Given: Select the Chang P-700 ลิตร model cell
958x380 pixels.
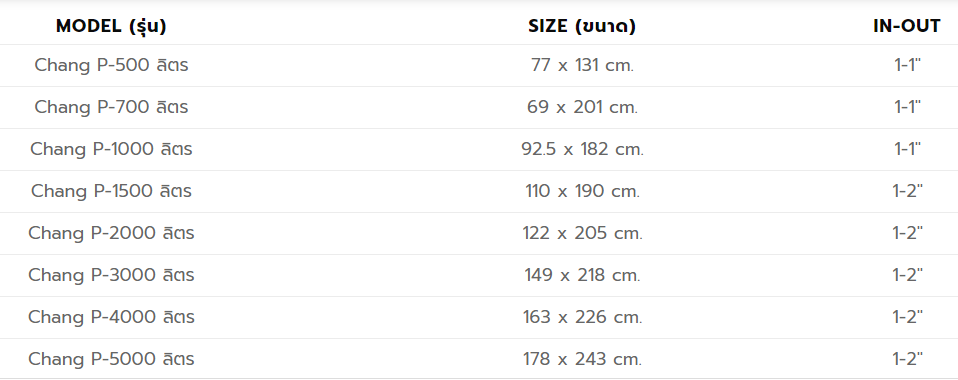Looking at the screenshot, I should click(x=111, y=108).
